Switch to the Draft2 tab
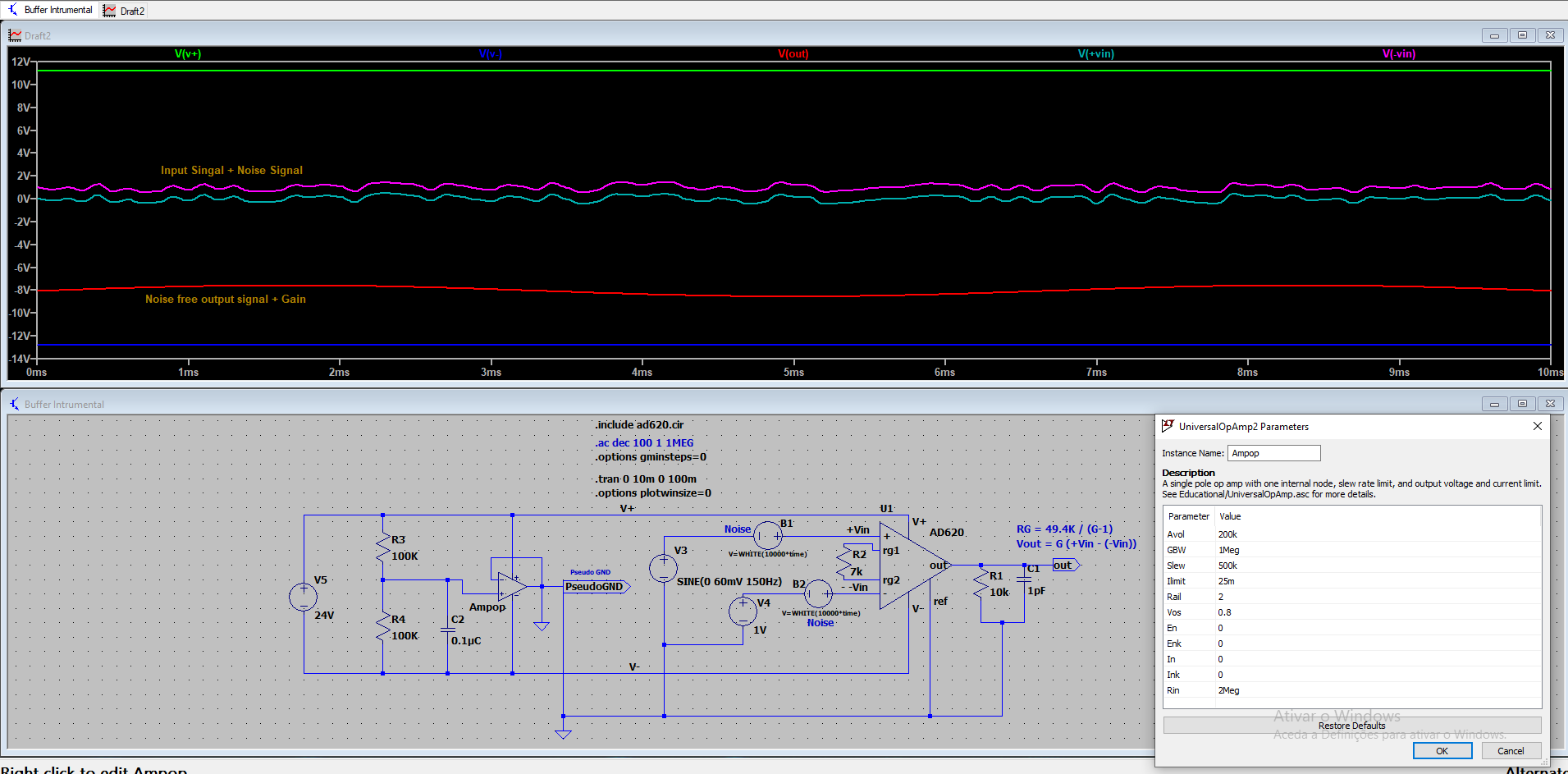 click(x=125, y=11)
